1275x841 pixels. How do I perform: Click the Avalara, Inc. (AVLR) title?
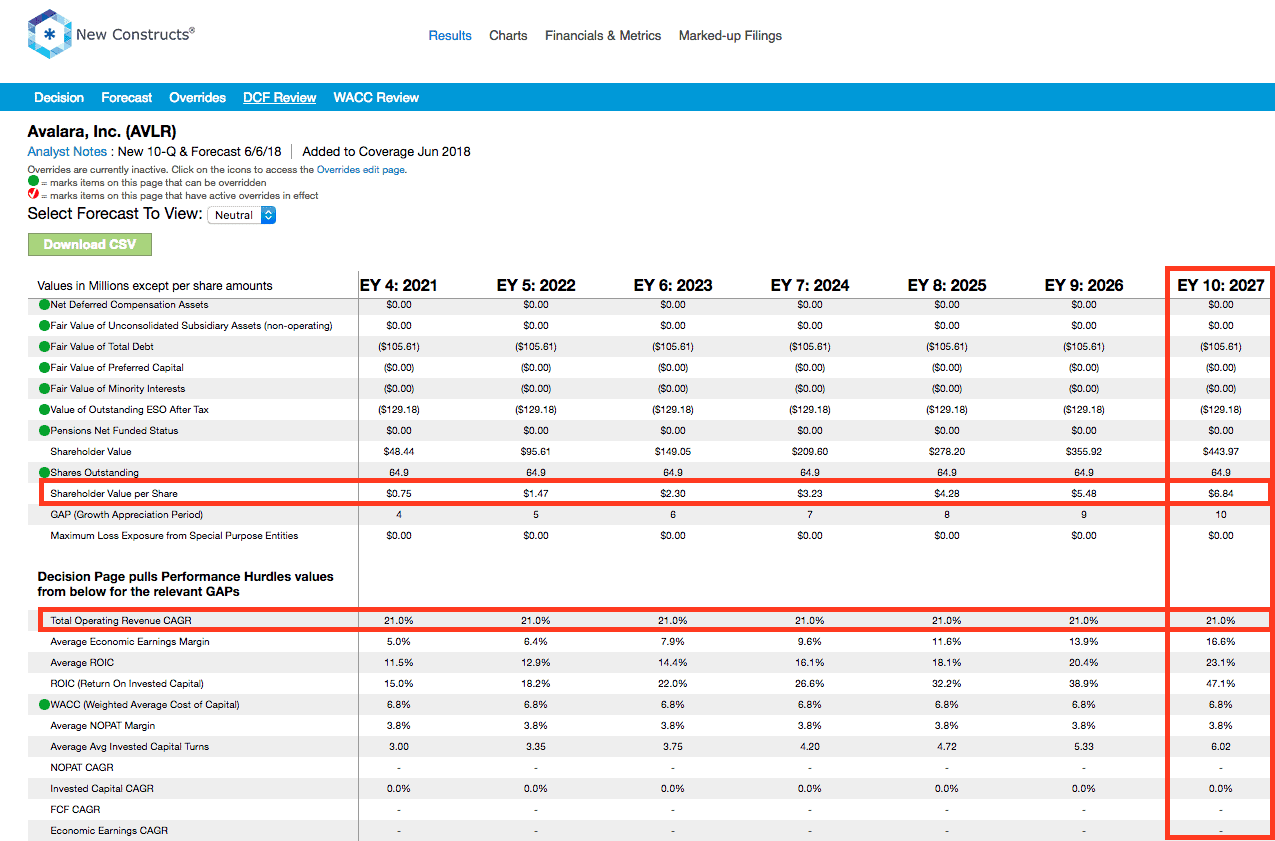tap(102, 131)
